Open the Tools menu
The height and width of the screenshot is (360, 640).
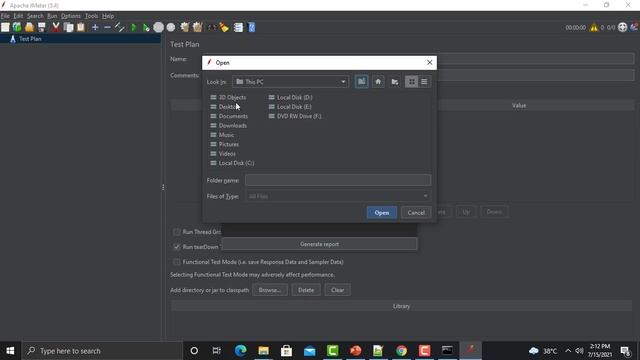(x=91, y=16)
